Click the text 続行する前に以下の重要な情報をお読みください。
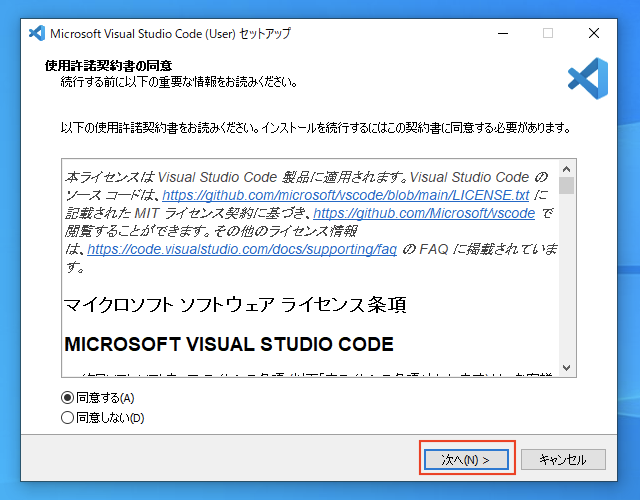This screenshot has height=500, width=640. [x=179, y=82]
